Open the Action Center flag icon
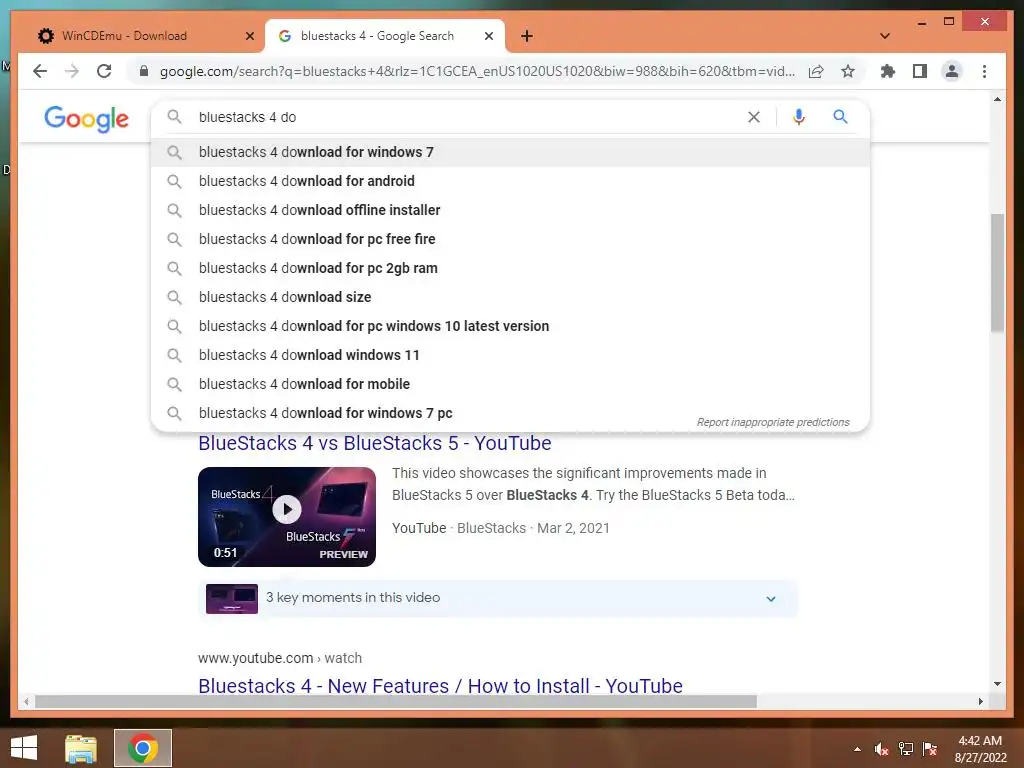This screenshot has height=768, width=1024. click(930, 749)
